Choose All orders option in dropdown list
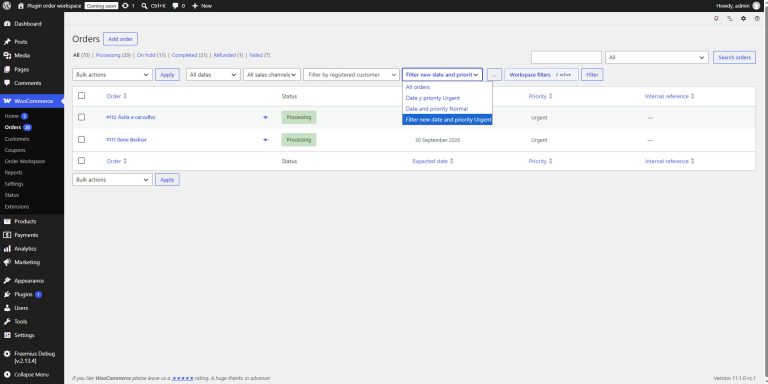The image size is (768, 384). (447, 87)
